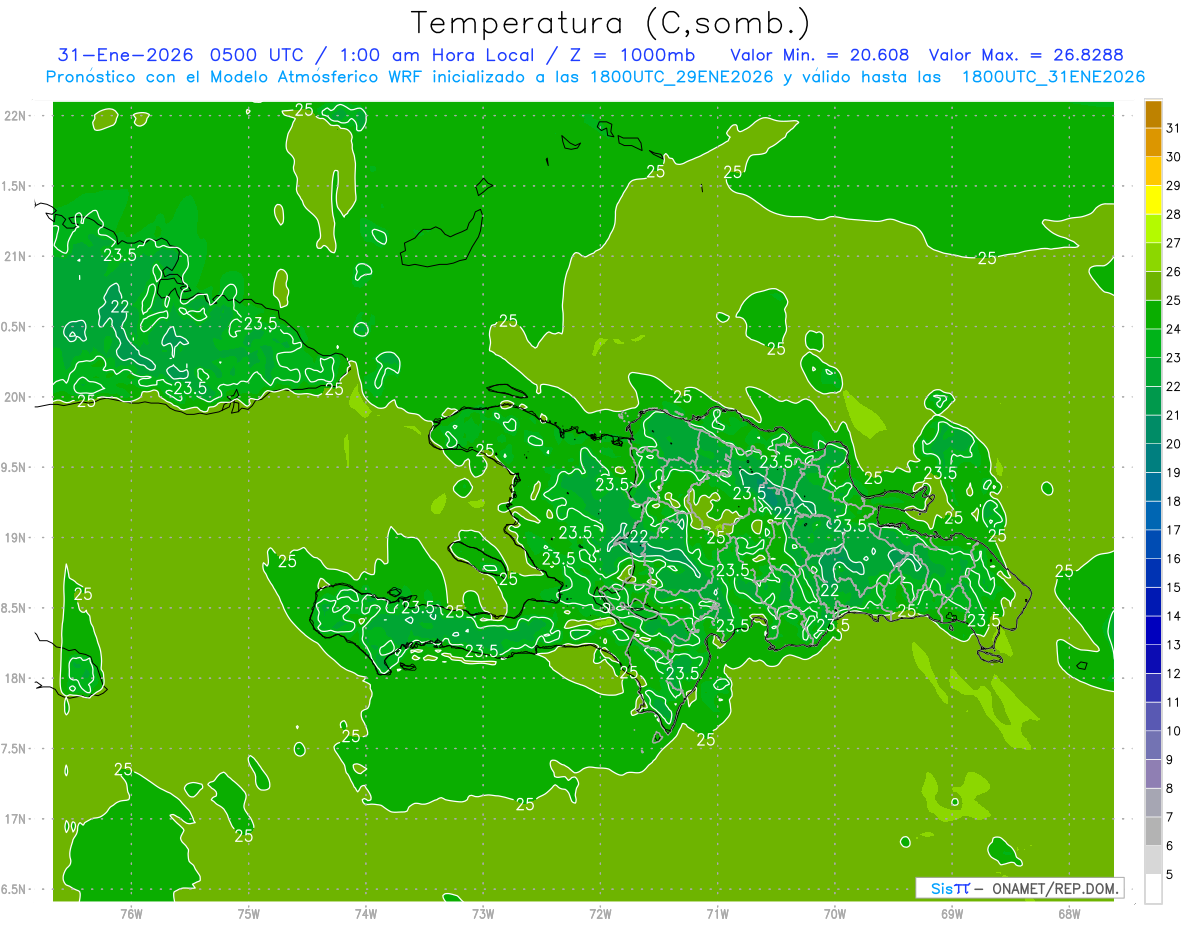Click legend swatch between 22 and 23
1200x927 pixels.
[x=1154, y=372]
